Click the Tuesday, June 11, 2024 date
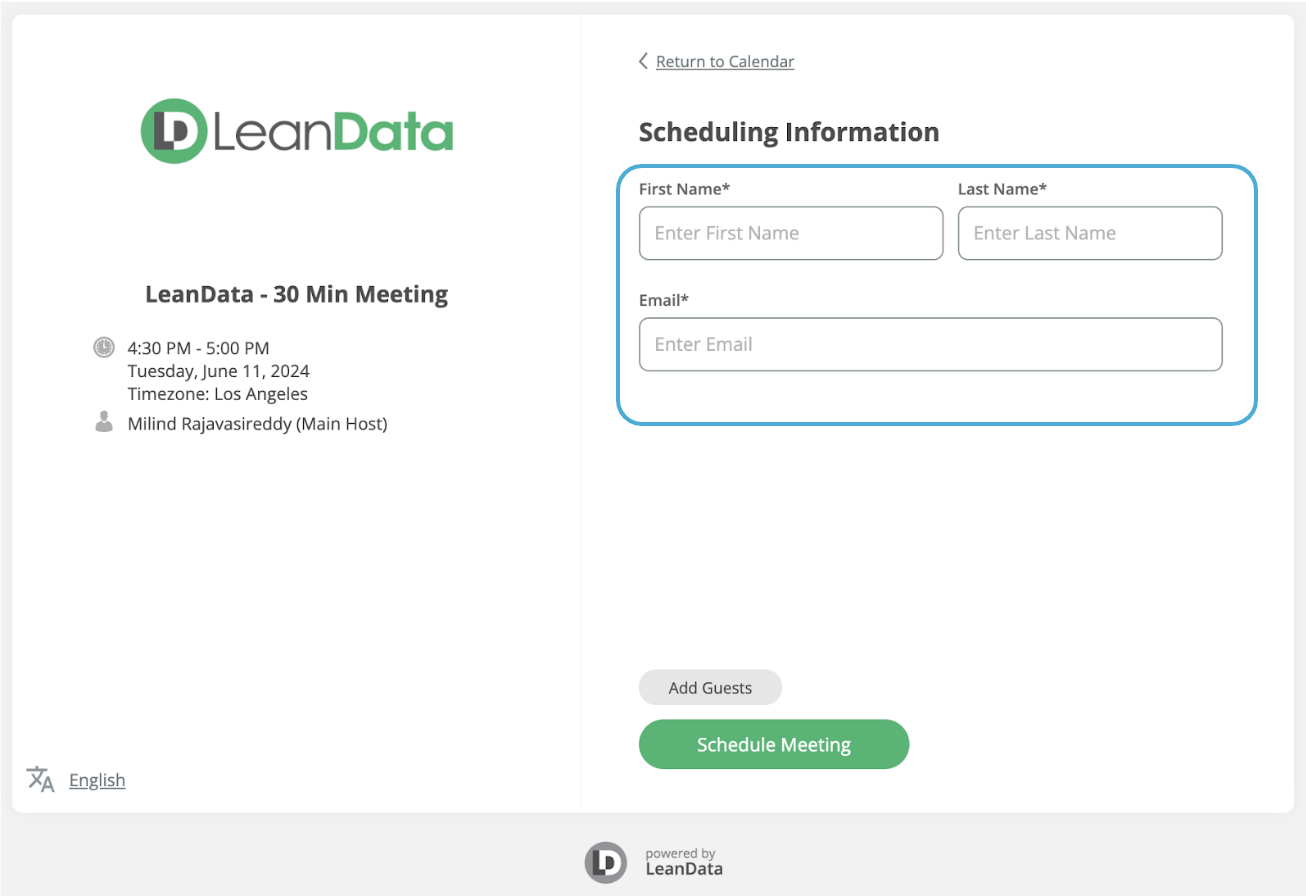 tap(218, 371)
